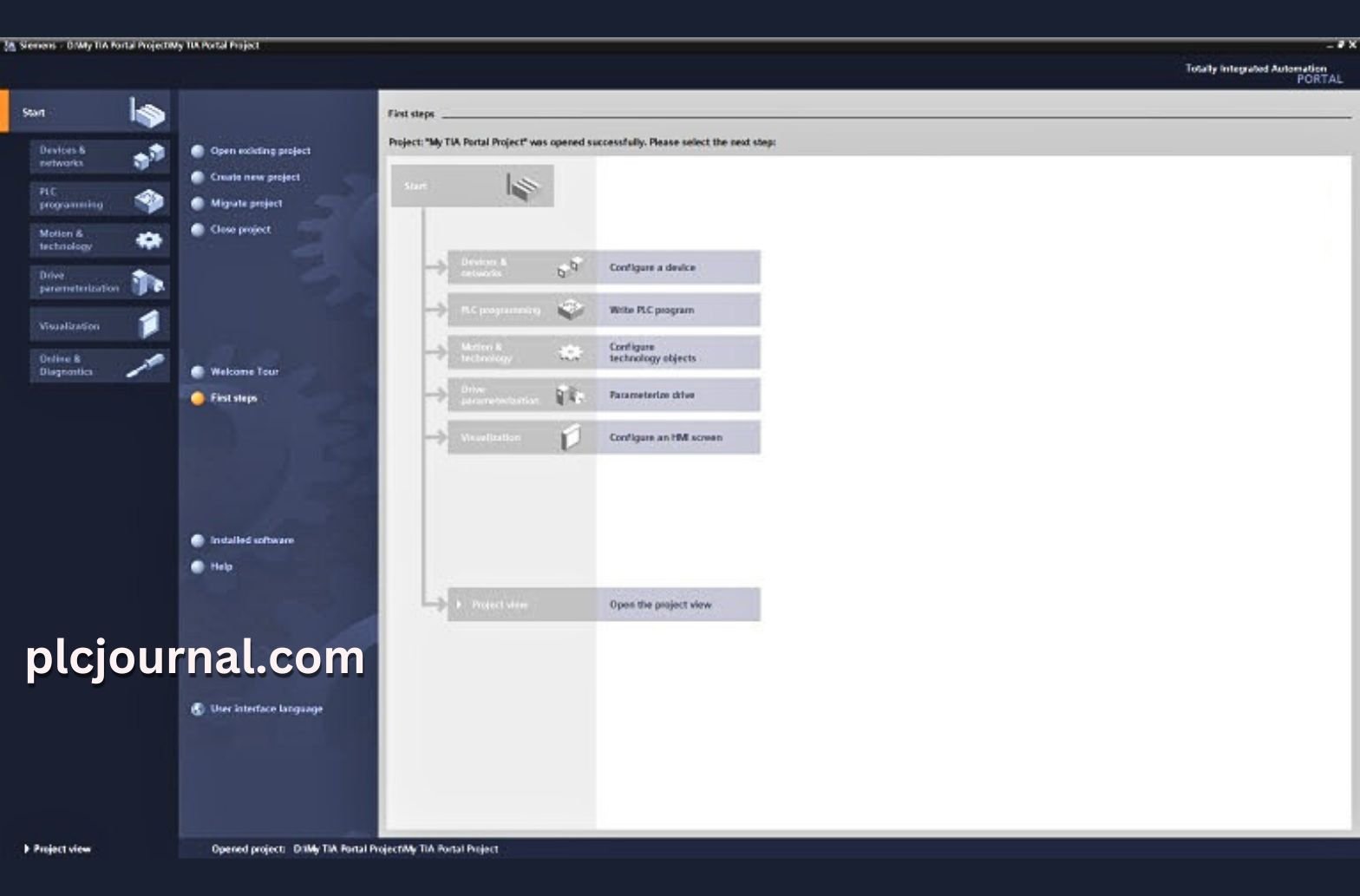Click the Visualization HMI panel icon in sidebar

point(149,324)
